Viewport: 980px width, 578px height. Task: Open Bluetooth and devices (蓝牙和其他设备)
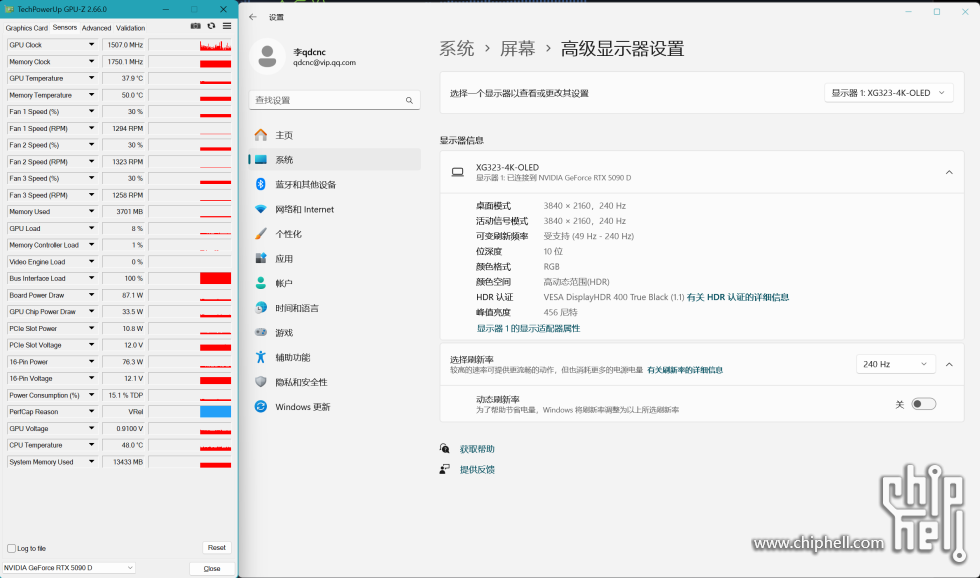pos(334,184)
